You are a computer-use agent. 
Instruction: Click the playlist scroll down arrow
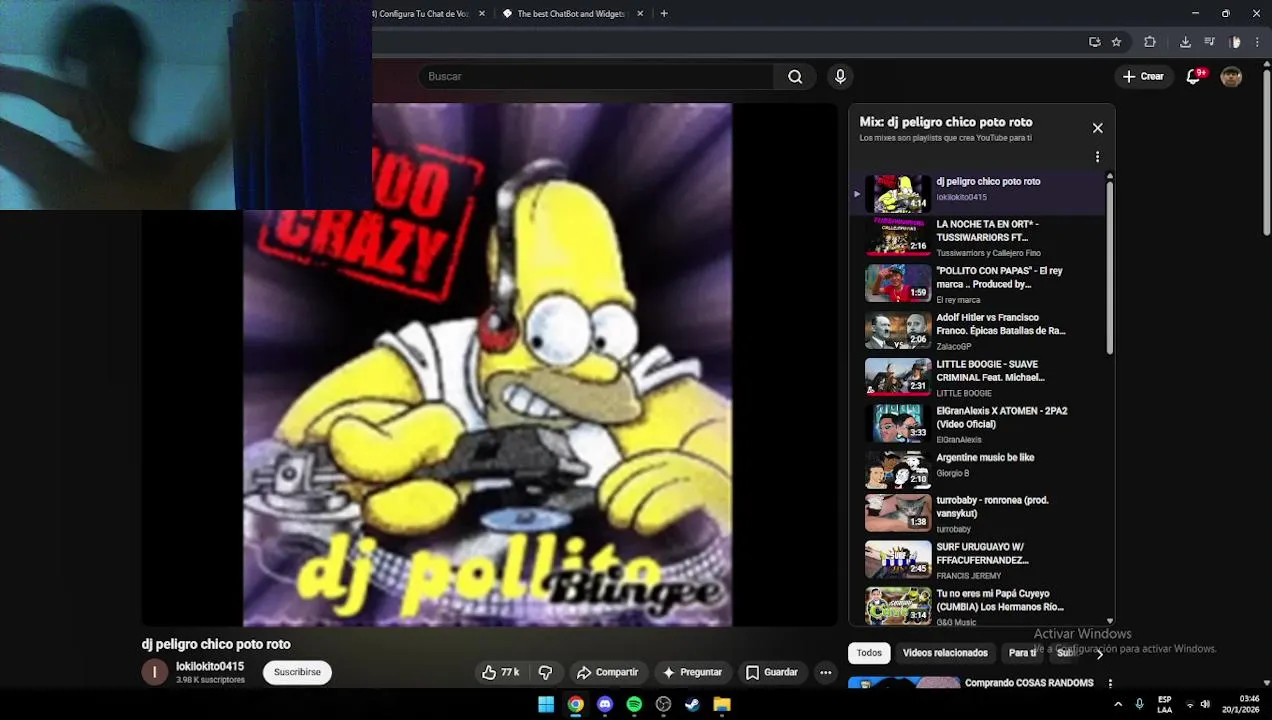point(1109,621)
